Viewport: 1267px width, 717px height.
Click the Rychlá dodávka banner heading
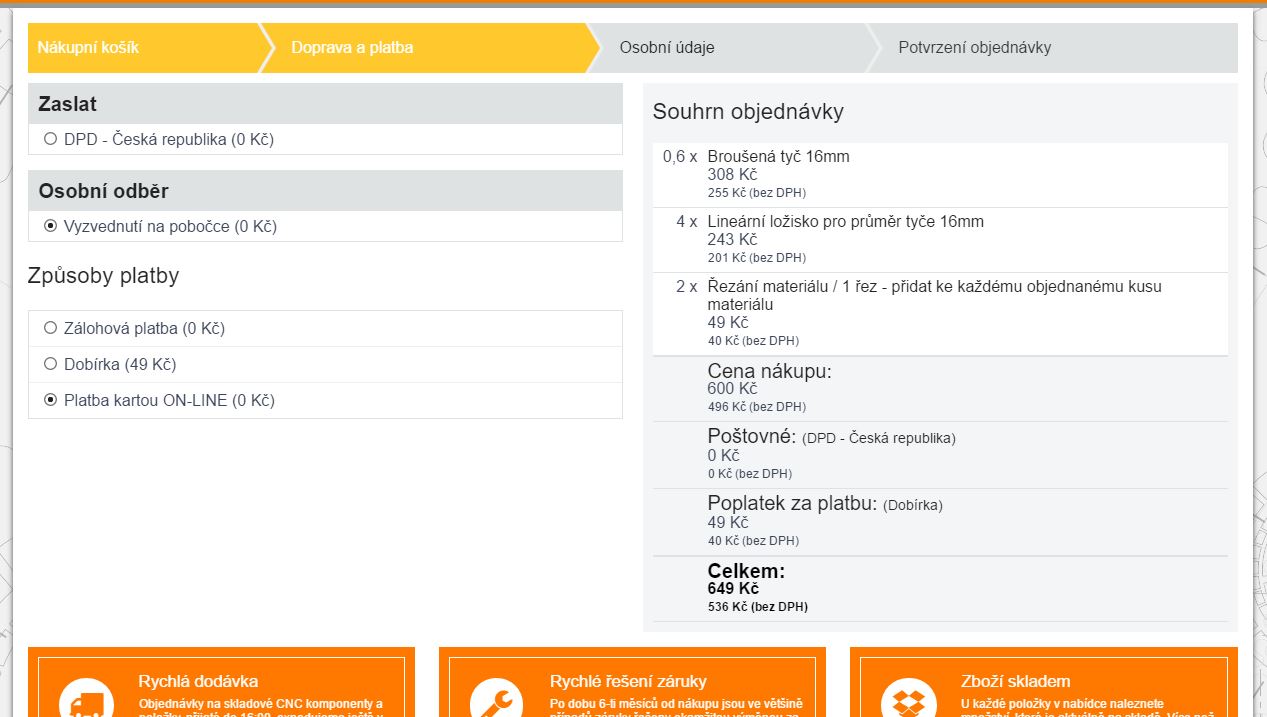pos(198,681)
